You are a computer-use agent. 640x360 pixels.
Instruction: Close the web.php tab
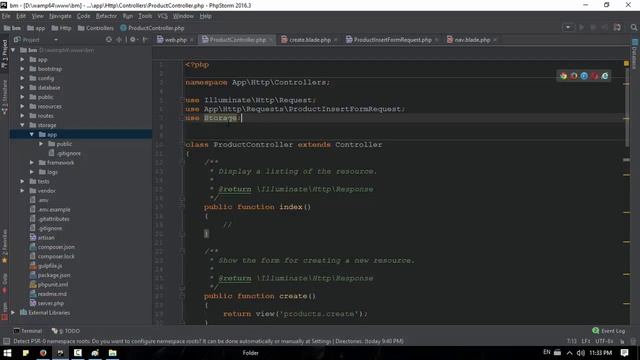click(191, 40)
